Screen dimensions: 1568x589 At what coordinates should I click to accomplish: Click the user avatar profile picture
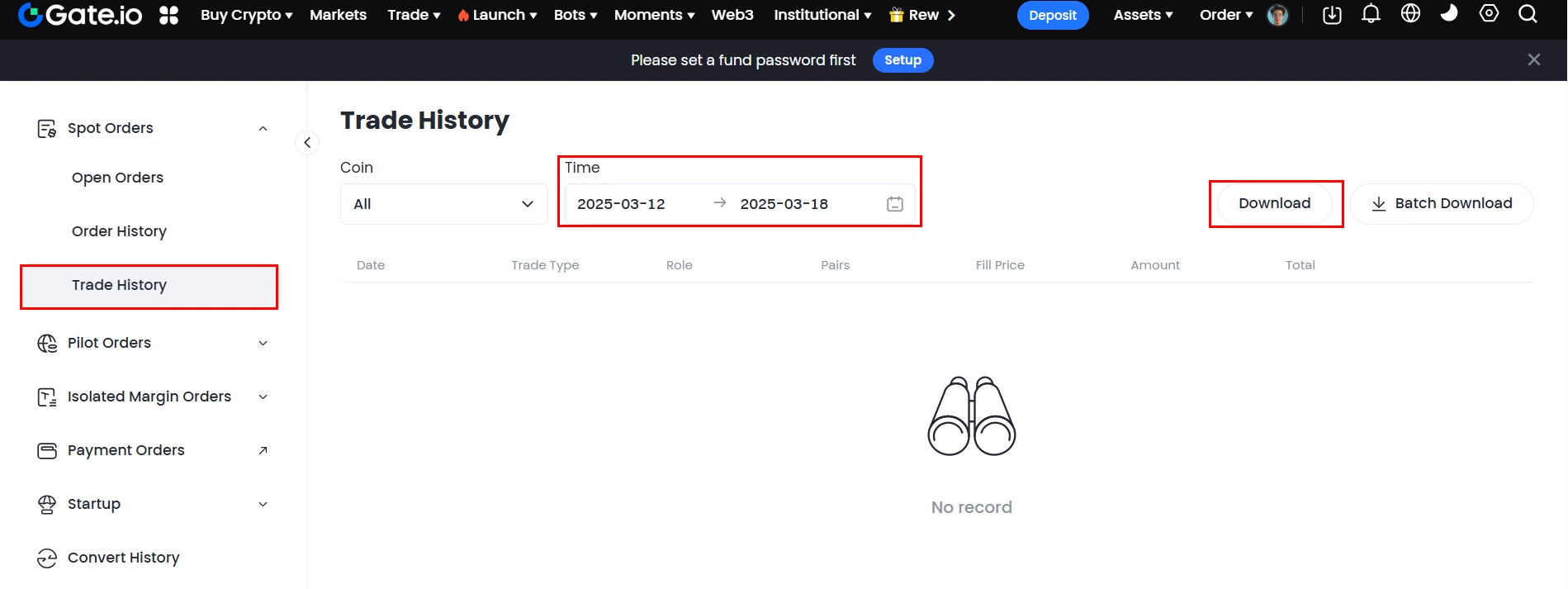(1277, 15)
